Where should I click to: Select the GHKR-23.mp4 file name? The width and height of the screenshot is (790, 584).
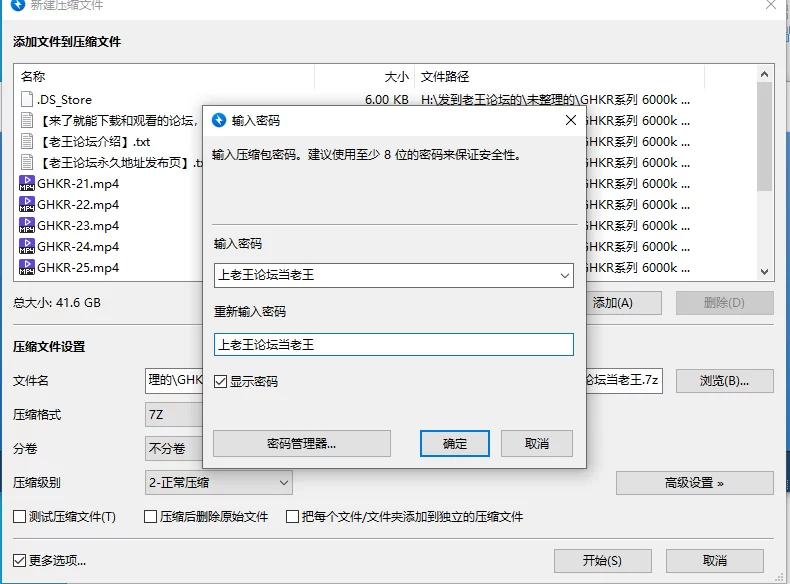pyautogui.click(x=78, y=225)
